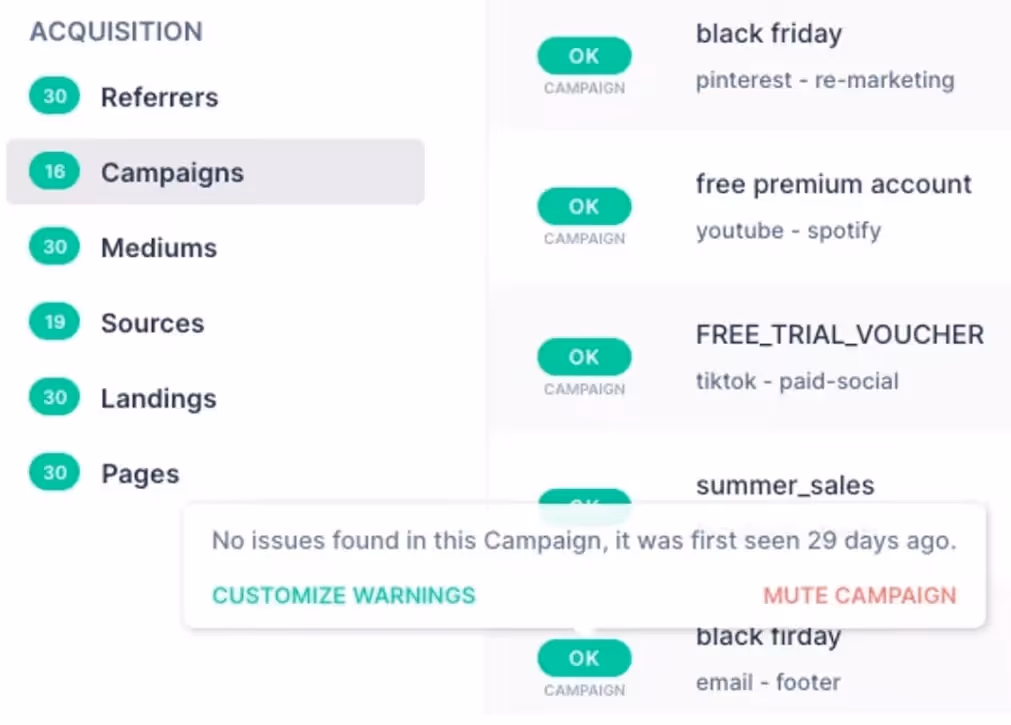Click the Mediums count badge showing 30
The height and width of the screenshot is (725, 1011).
[x=53, y=246]
